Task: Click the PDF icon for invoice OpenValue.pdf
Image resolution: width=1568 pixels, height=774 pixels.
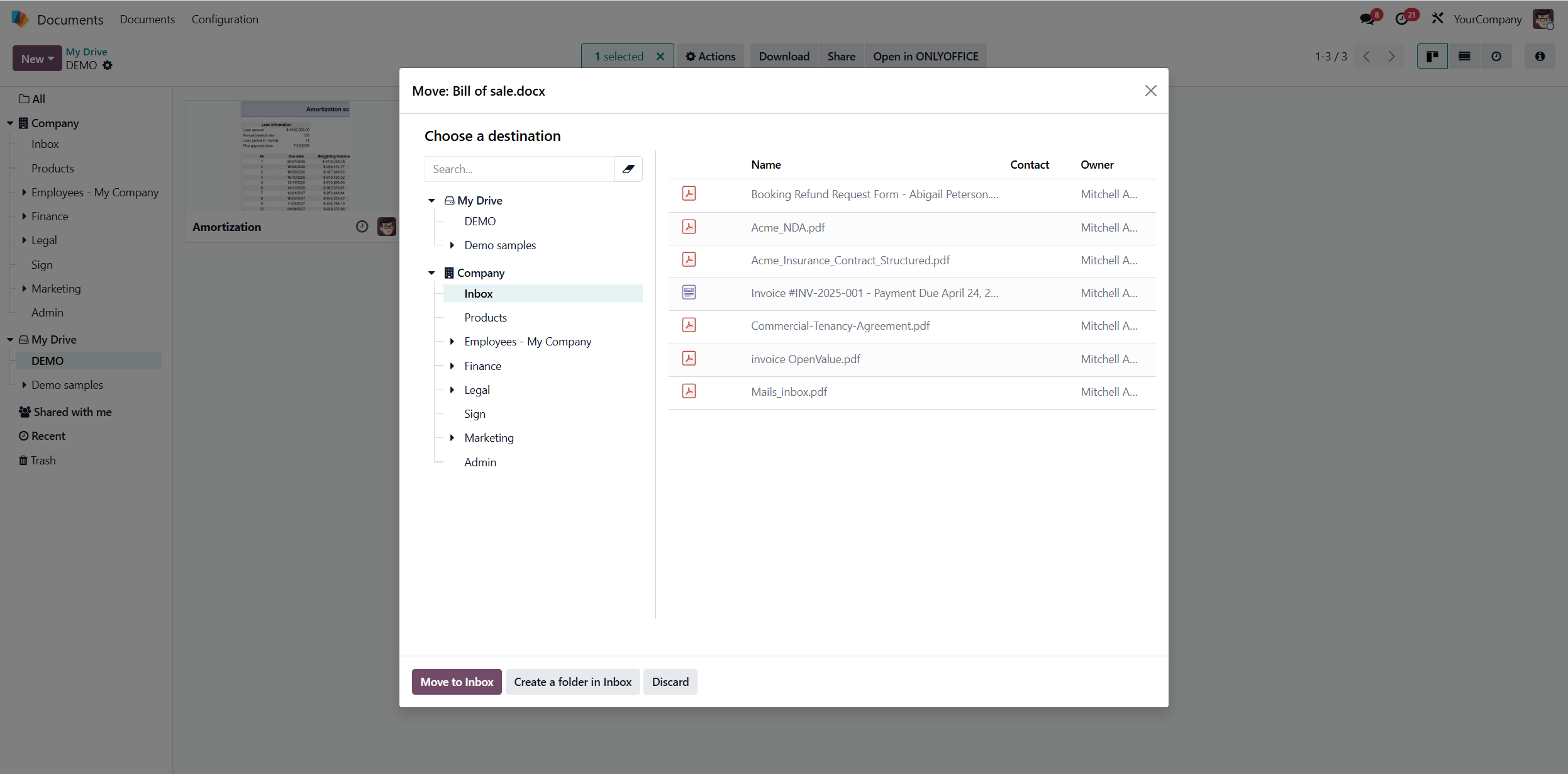Action: click(689, 359)
